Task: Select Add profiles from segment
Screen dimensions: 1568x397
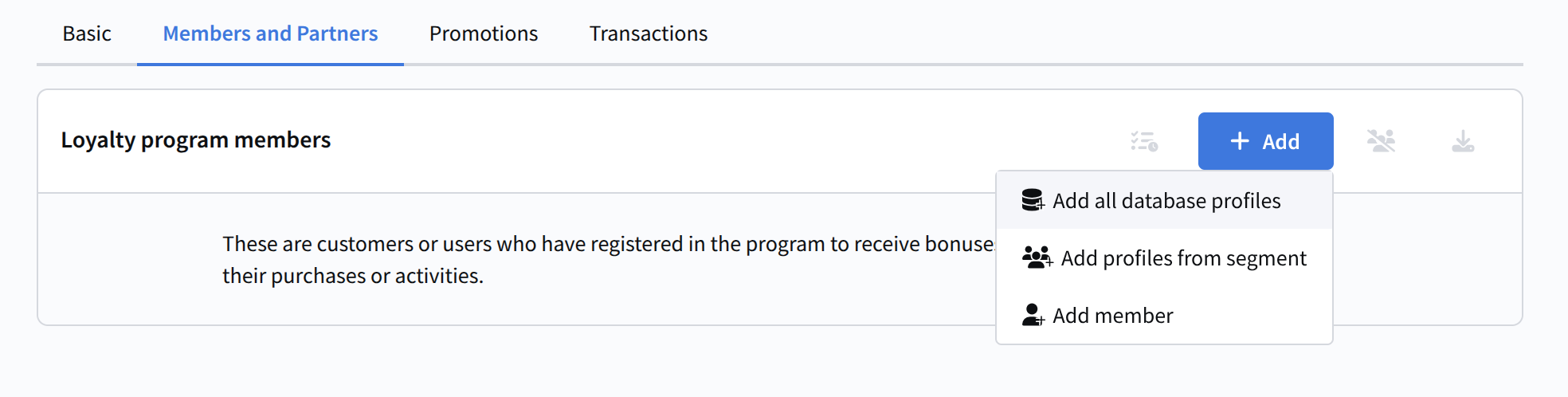Action: coord(1183,258)
